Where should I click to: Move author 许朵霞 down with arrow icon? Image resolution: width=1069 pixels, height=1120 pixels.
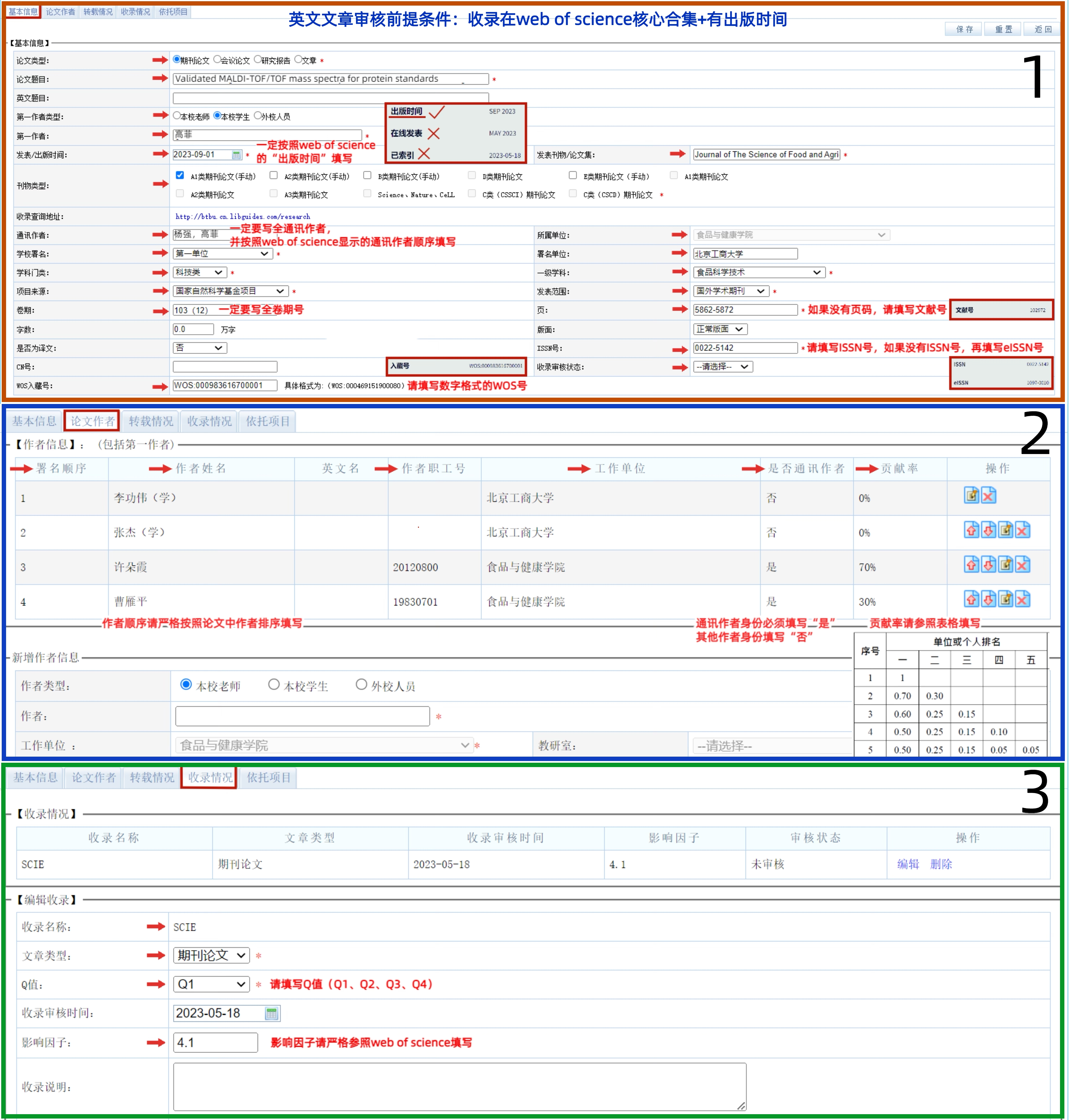click(x=989, y=565)
